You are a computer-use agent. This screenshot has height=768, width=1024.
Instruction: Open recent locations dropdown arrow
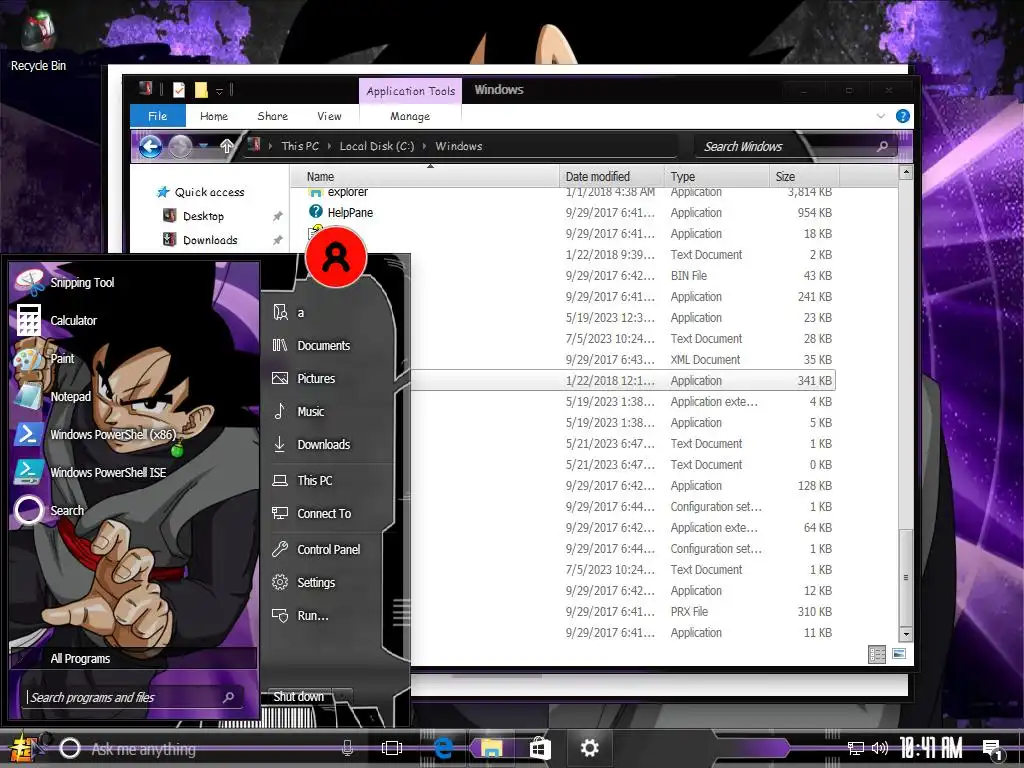point(204,146)
